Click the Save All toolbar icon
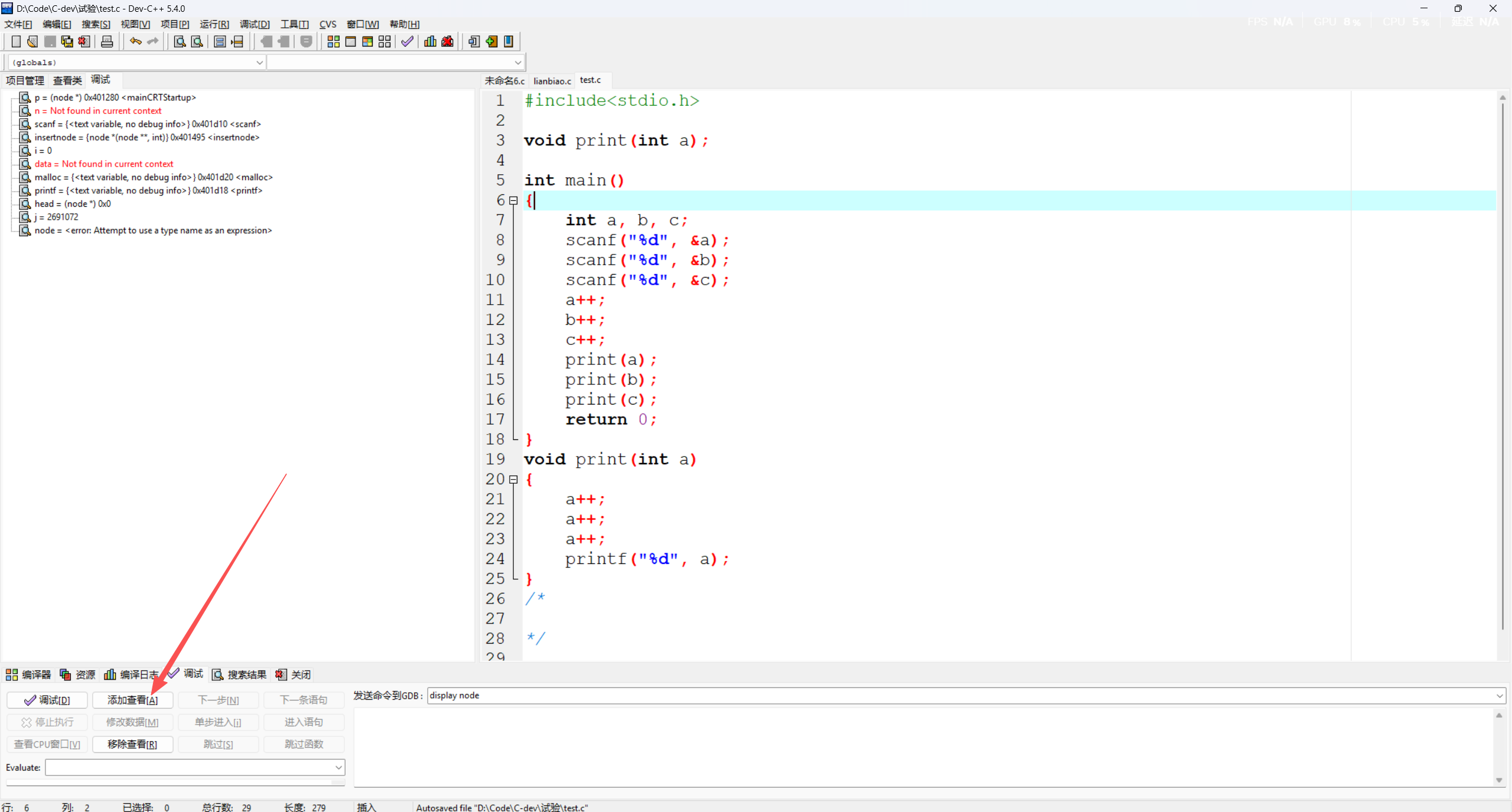Viewport: 1512px width, 812px height. click(67, 41)
